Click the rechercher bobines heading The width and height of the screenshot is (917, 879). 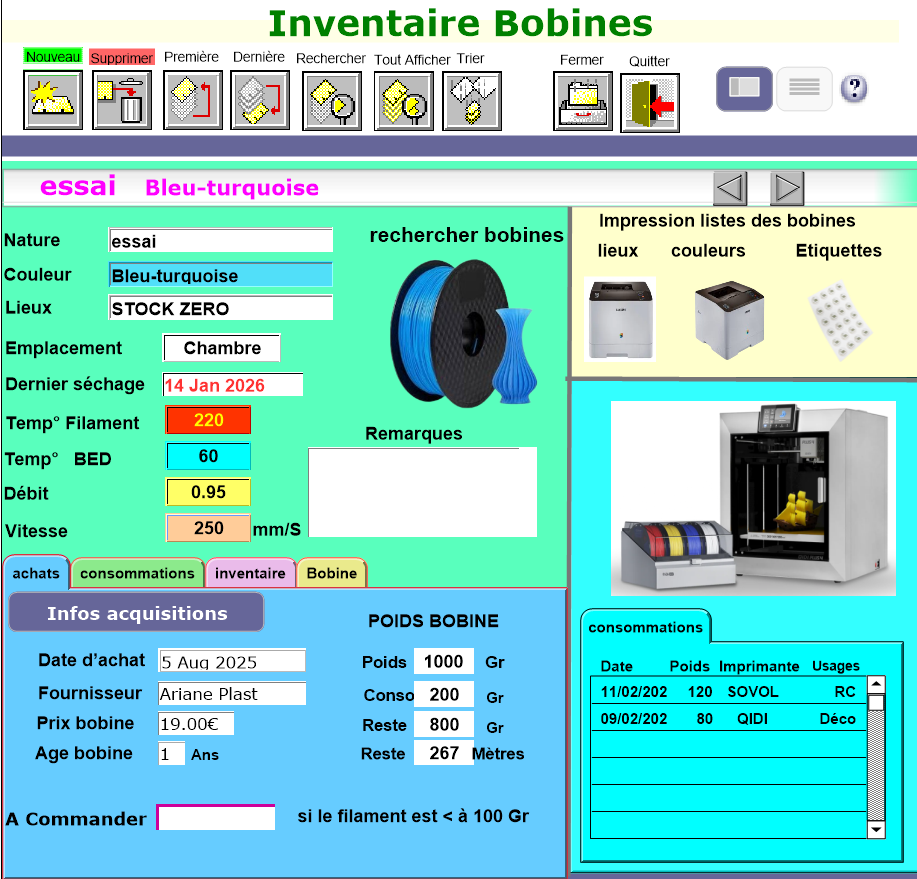(467, 235)
